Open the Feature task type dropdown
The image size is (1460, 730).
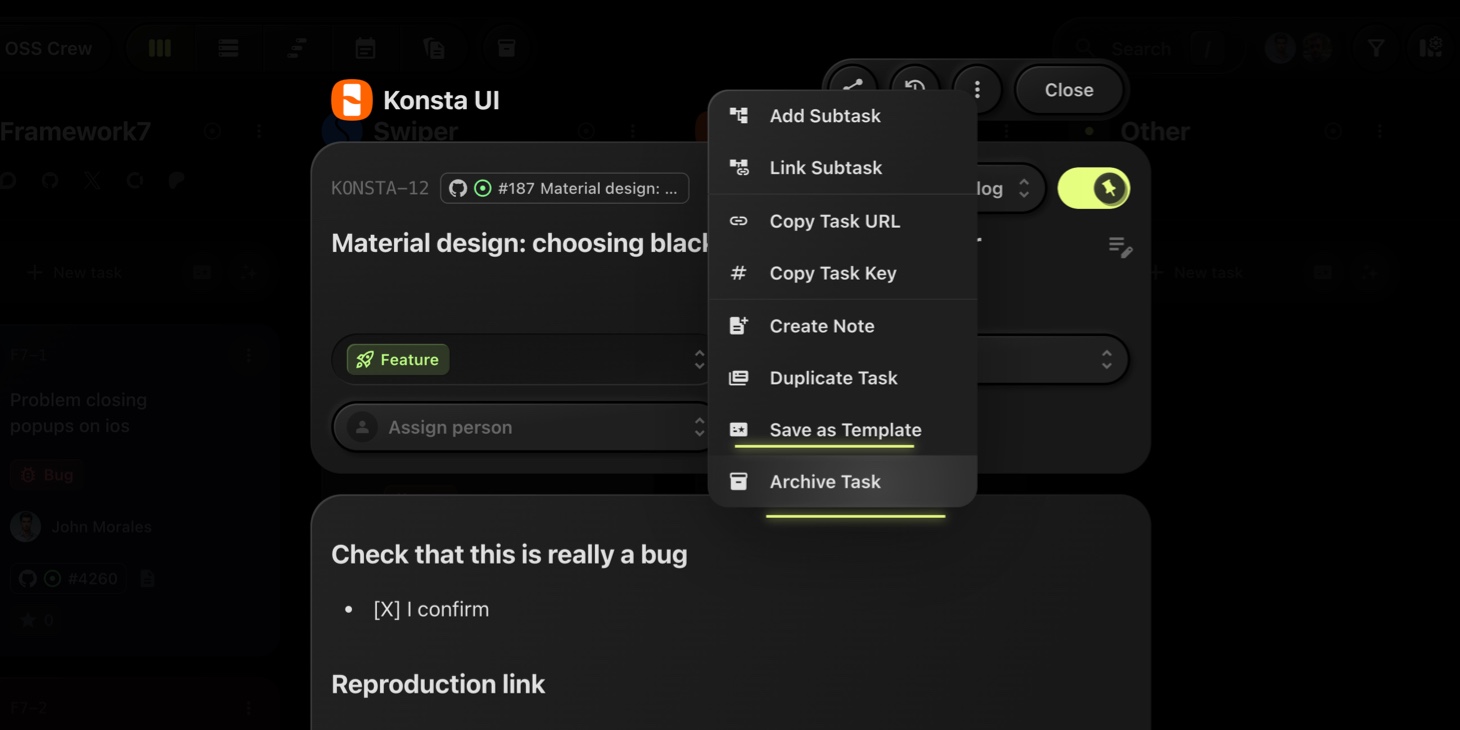(x=521, y=360)
